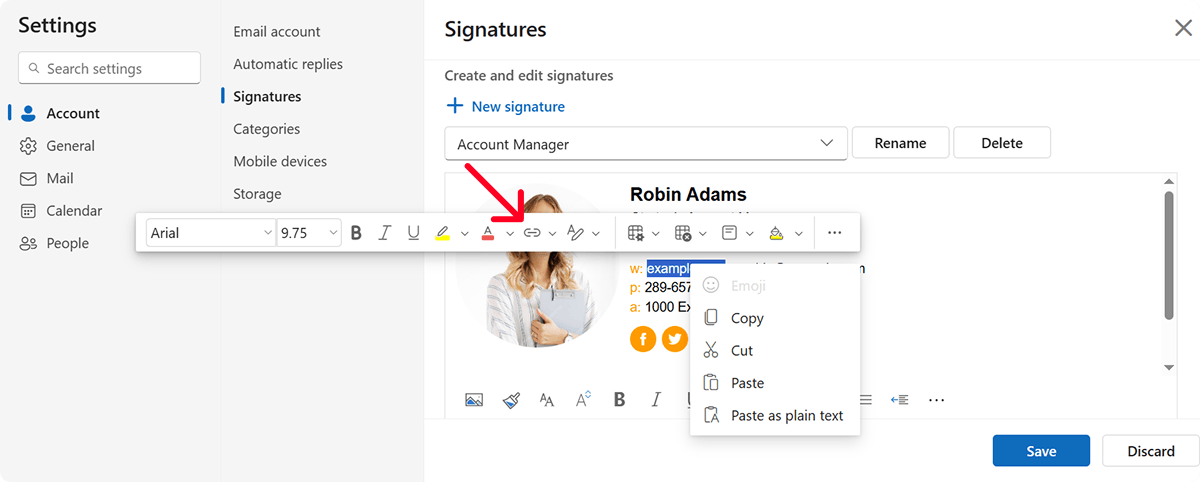The height and width of the screenshot is (482, 1200).
Task: Select Email account settings
Action: click(277, 32)
